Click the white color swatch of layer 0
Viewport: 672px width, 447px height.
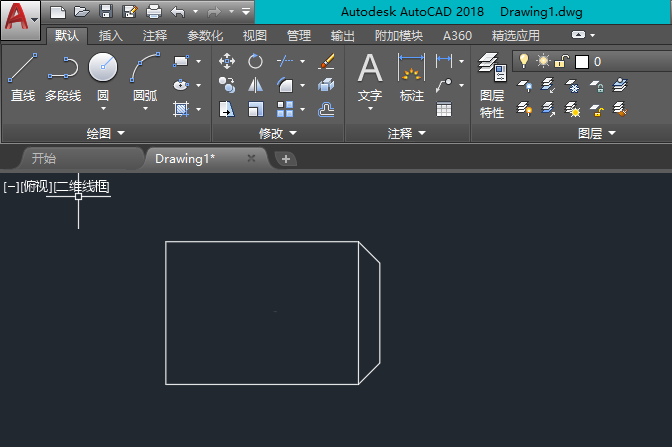point(582,62)
